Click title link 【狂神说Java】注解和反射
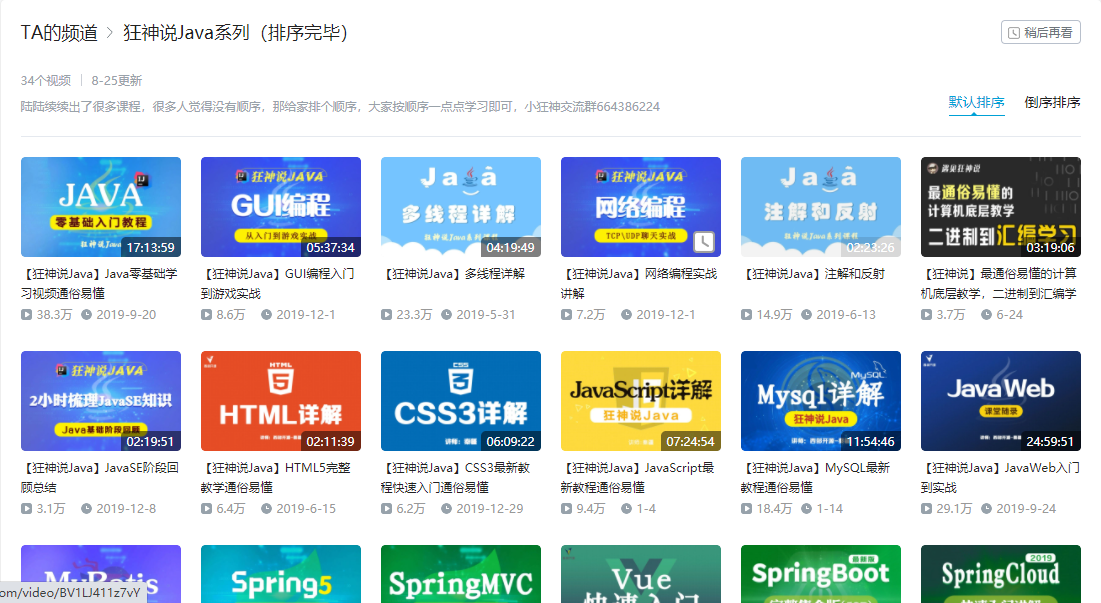Screen dimensions: 1101x603 tap(813, 274)
